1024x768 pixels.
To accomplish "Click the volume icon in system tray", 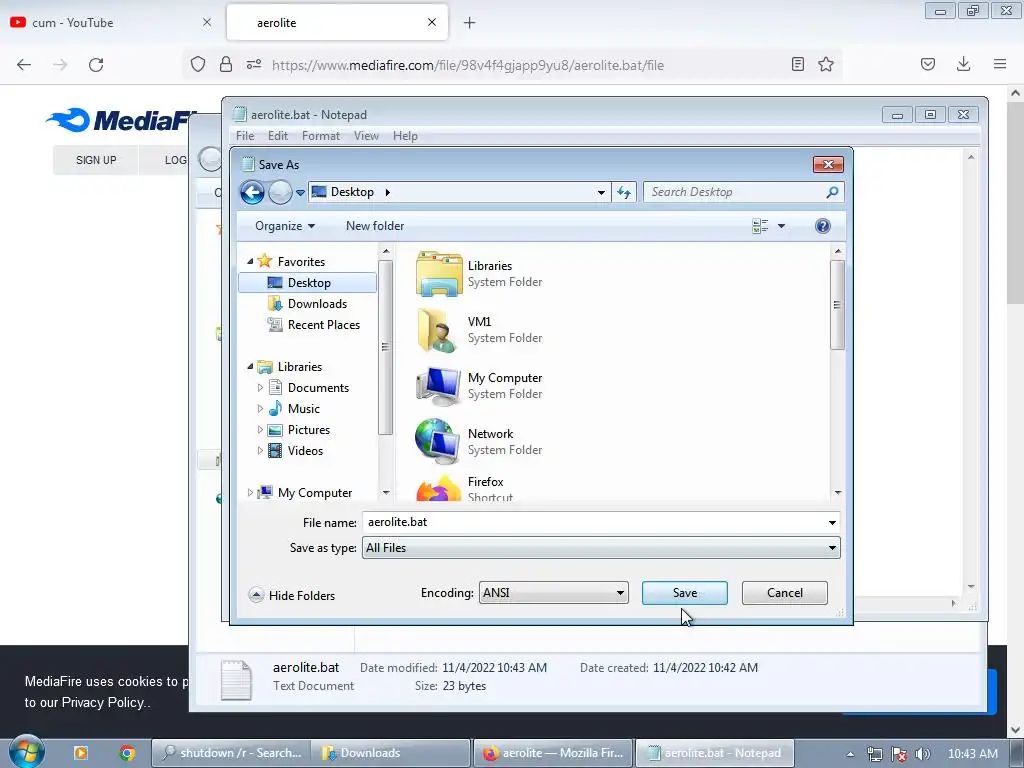I will [923, 754].
